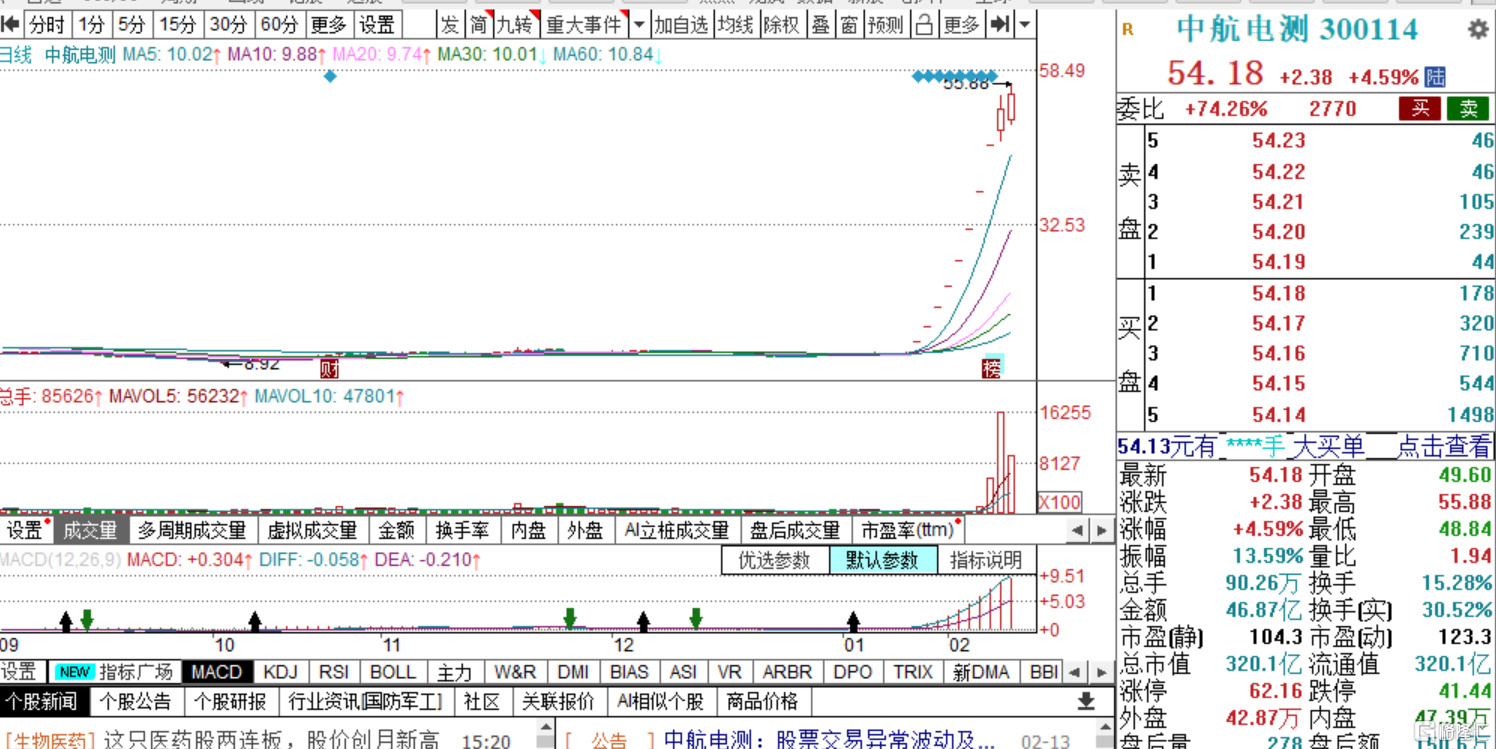Click the 简 simplified view button

click(479, 24)
